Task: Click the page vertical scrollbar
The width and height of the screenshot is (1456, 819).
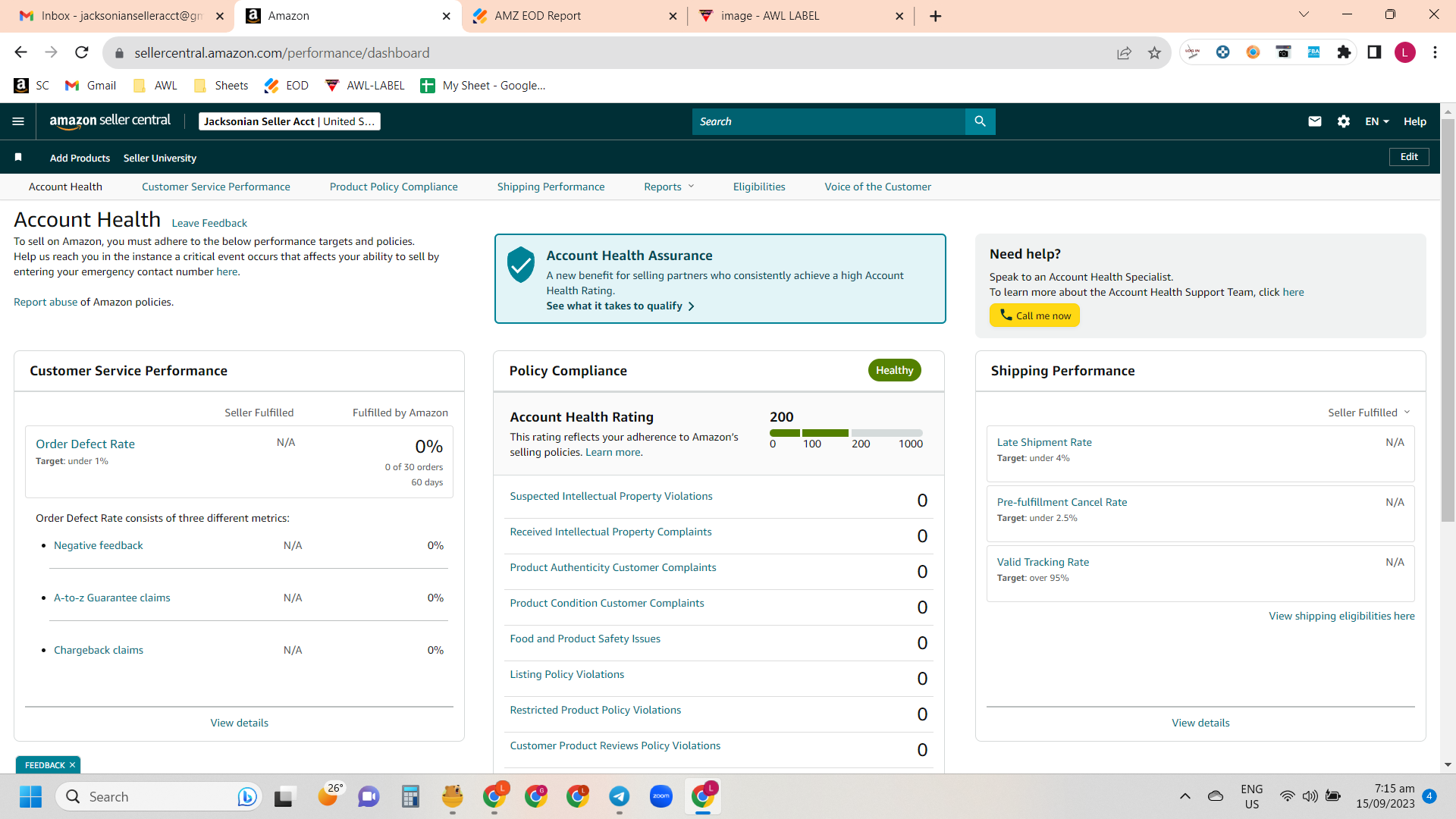Action: 1448,318
